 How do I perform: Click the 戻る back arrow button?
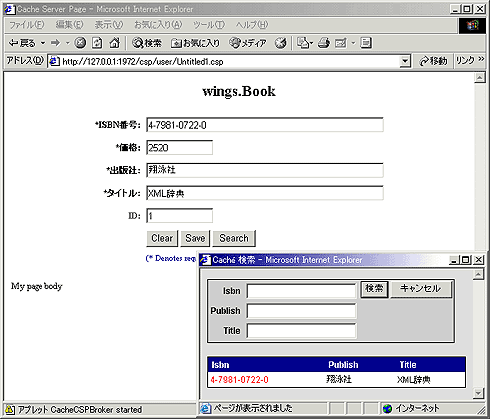[x=22, y=43]
